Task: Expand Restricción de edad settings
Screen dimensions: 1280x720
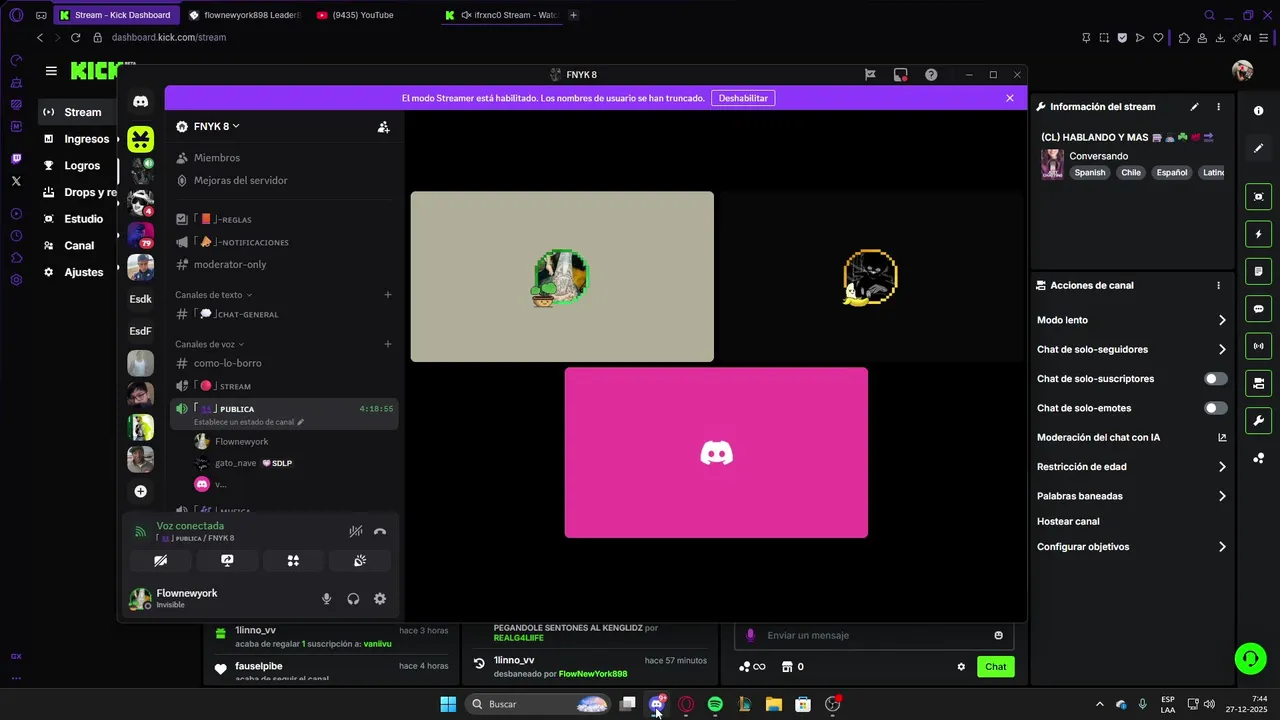Action: (1131, 467)
